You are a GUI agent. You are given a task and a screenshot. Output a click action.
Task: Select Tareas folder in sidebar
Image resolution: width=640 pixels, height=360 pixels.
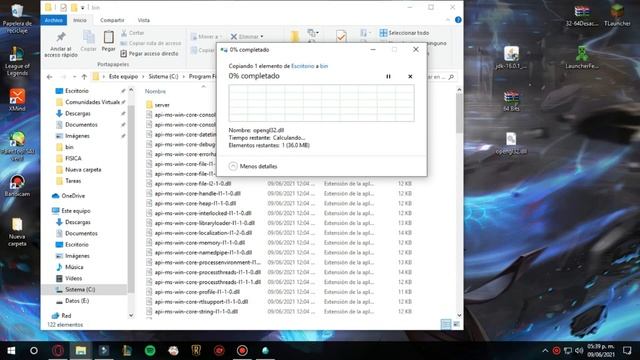click(73, 181)
